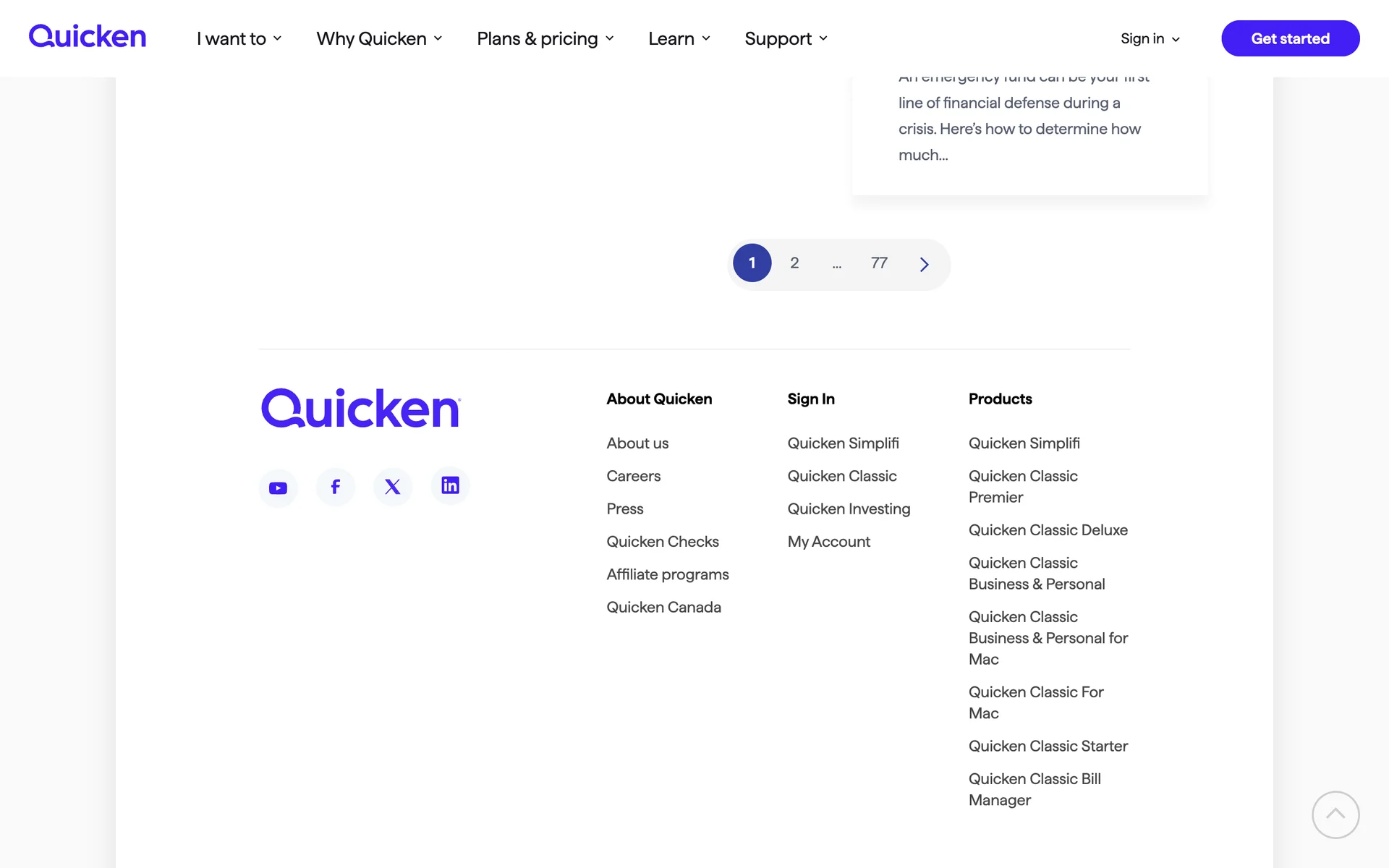The height and width of the screenshot is (868, 1389).
Task: Click the Facebook social icon
Action: (x=335, y=486)
